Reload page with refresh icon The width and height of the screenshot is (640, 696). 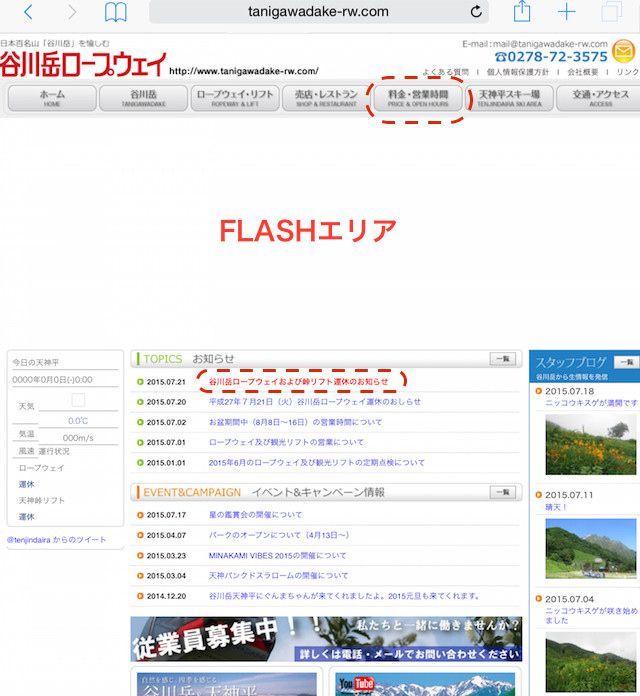pyautogui.click(x=476, y=12)
